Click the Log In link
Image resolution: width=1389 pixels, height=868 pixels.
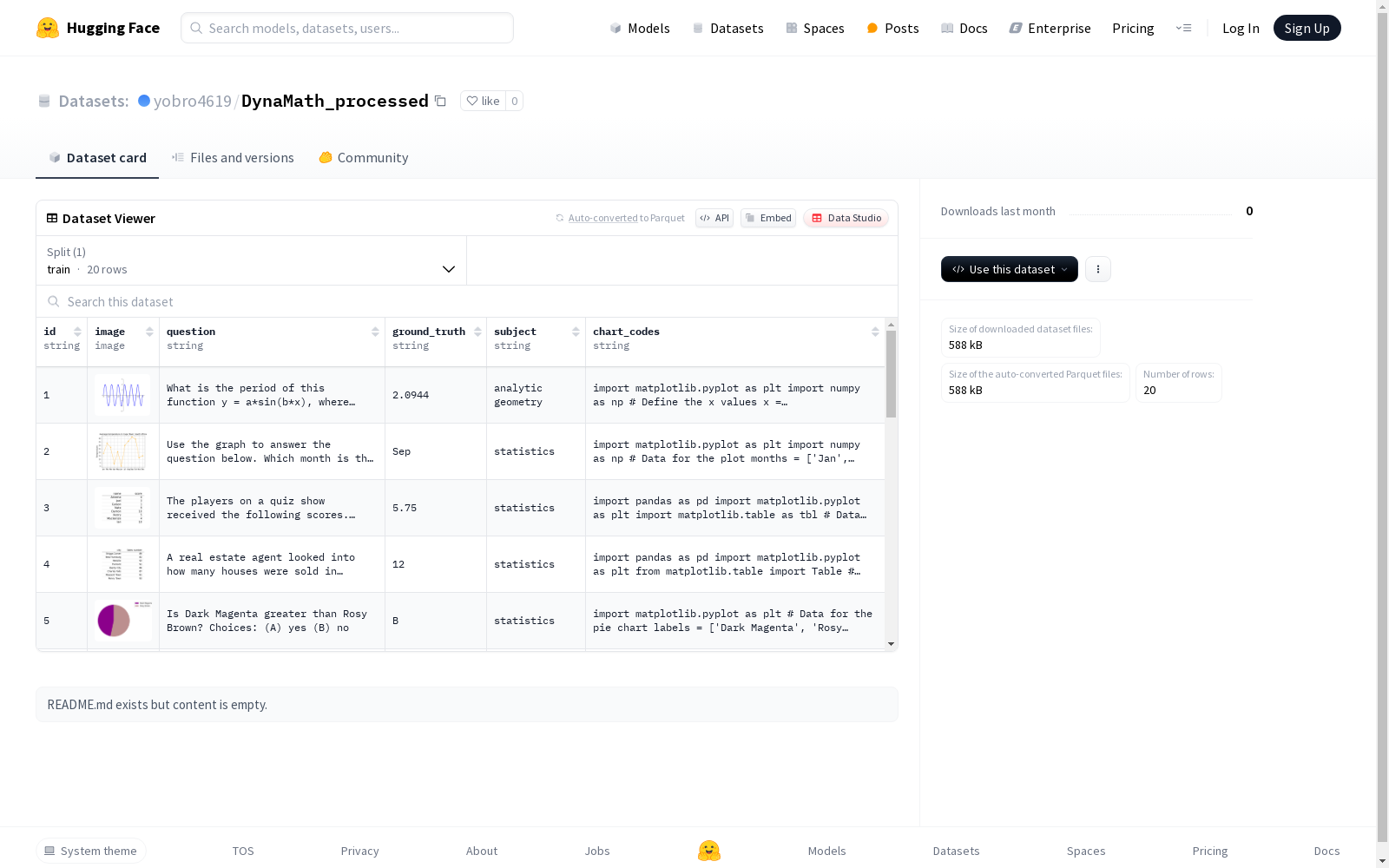[x=1241, y=28]
